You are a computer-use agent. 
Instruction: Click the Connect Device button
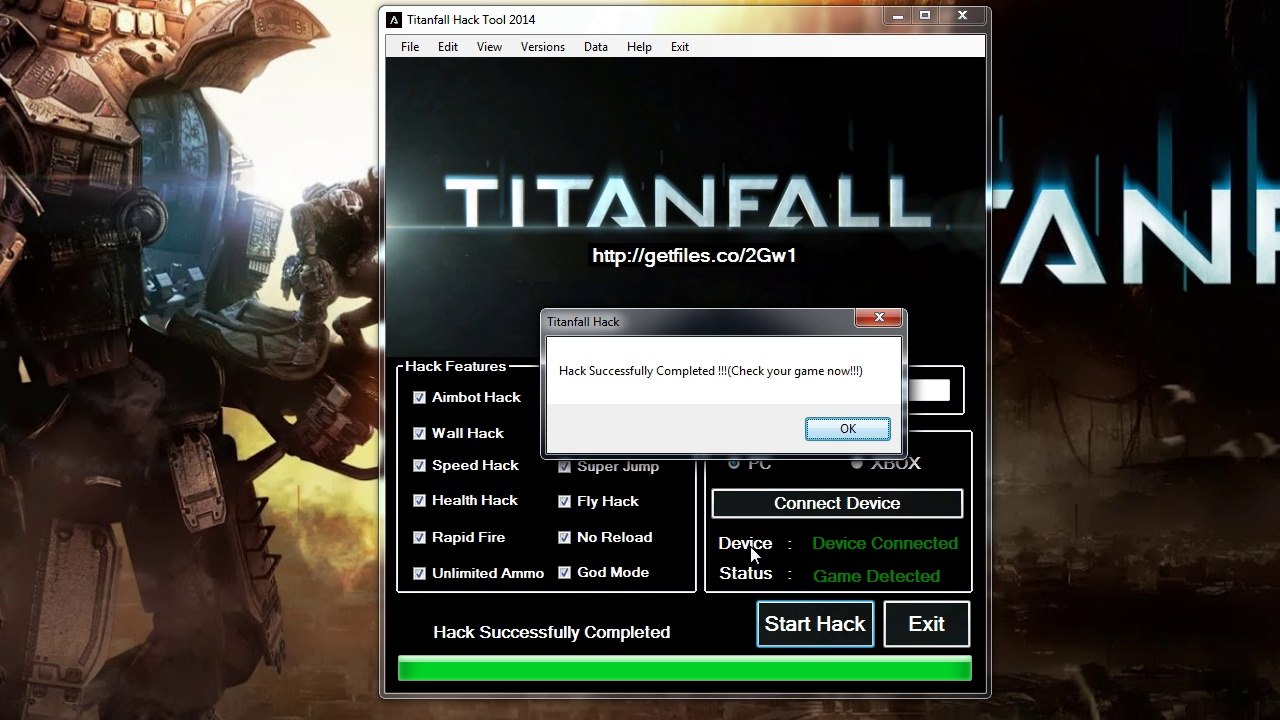(x=837, y=503)
